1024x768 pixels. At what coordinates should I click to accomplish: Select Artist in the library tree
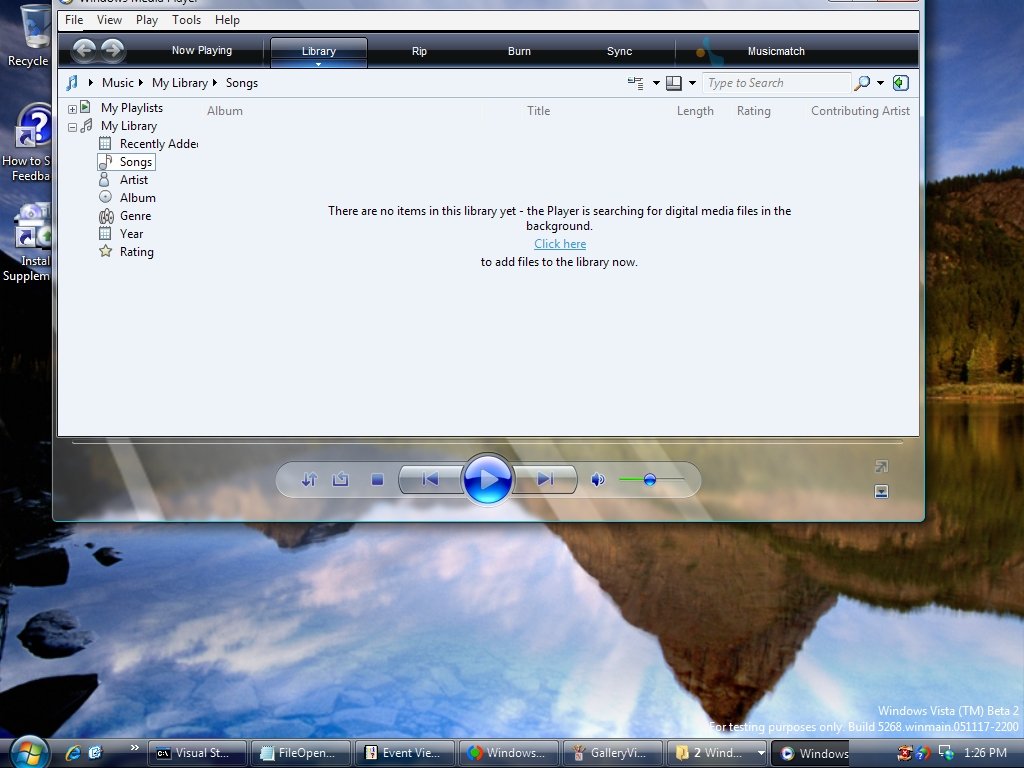coord(123,180)
